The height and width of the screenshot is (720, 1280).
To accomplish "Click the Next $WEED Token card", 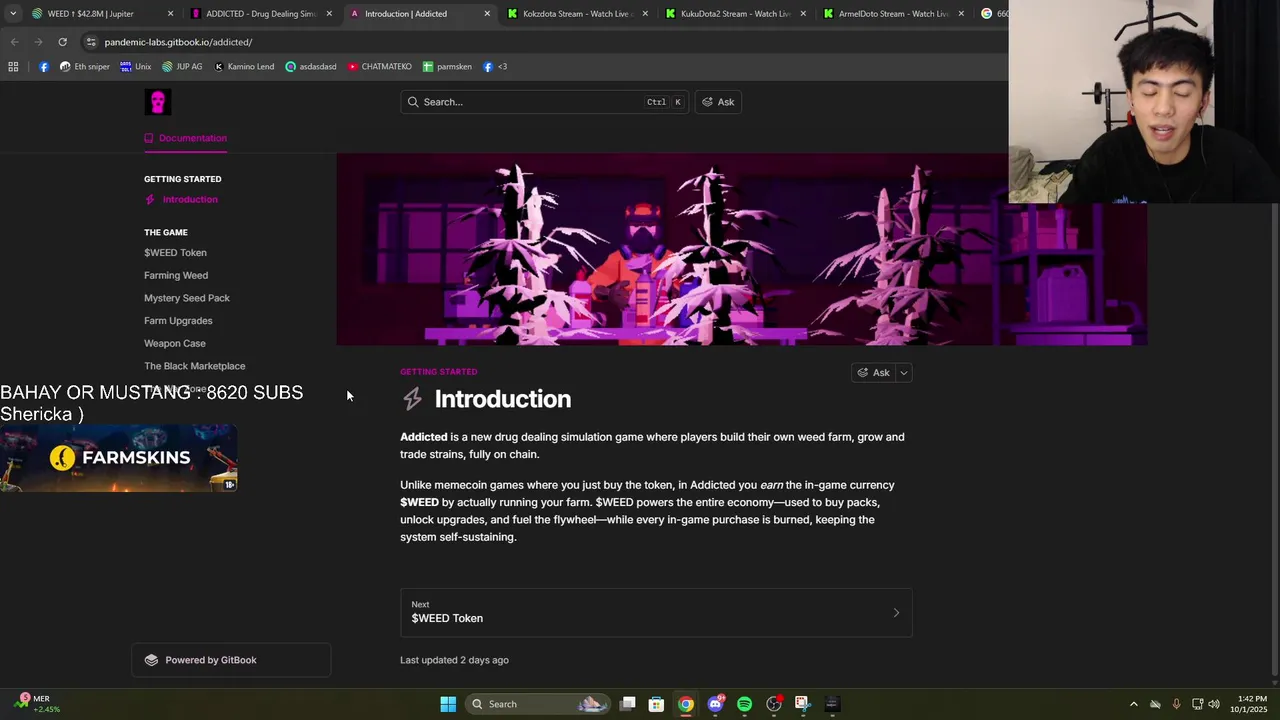I will (x=656, y=612).
